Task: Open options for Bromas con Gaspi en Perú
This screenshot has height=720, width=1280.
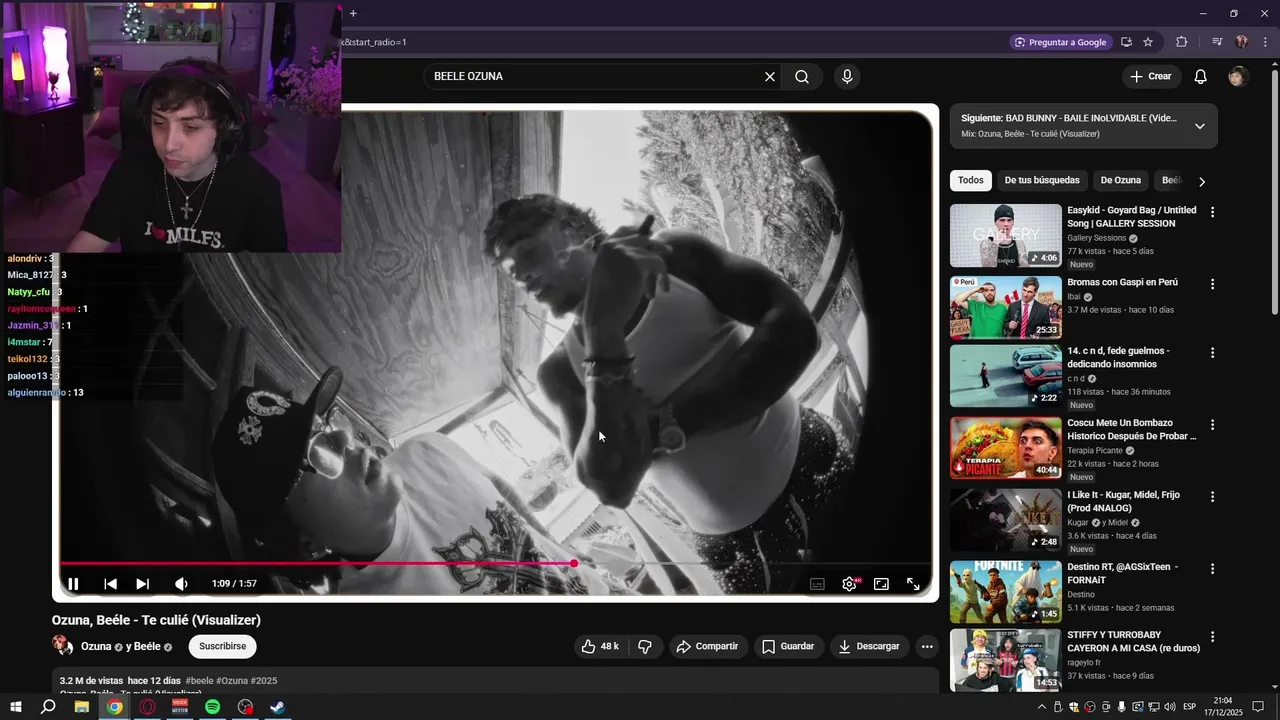Action: click(x=1212, y=284)
